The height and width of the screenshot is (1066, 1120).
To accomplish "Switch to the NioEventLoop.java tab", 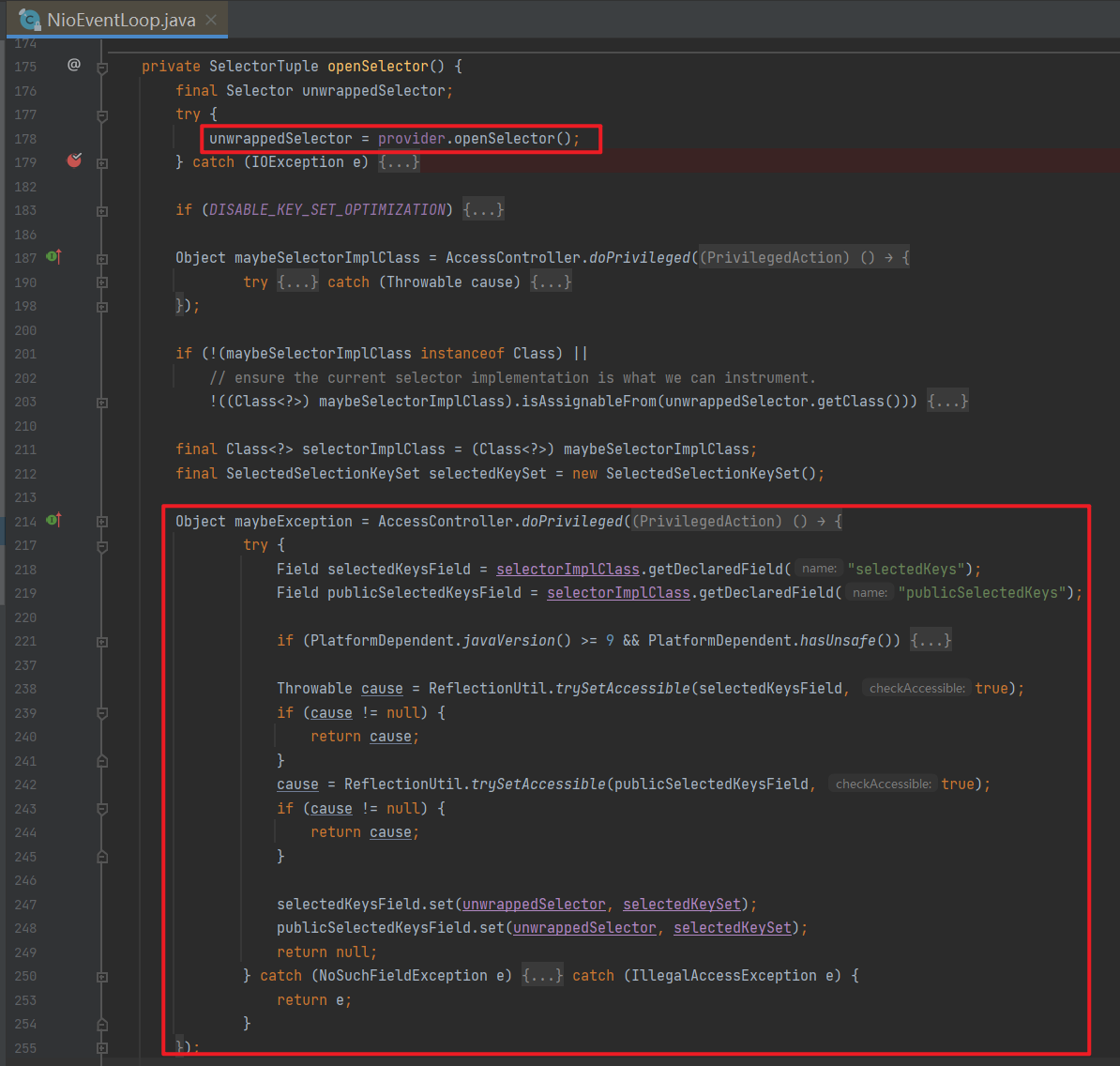I will click(121, 20).
